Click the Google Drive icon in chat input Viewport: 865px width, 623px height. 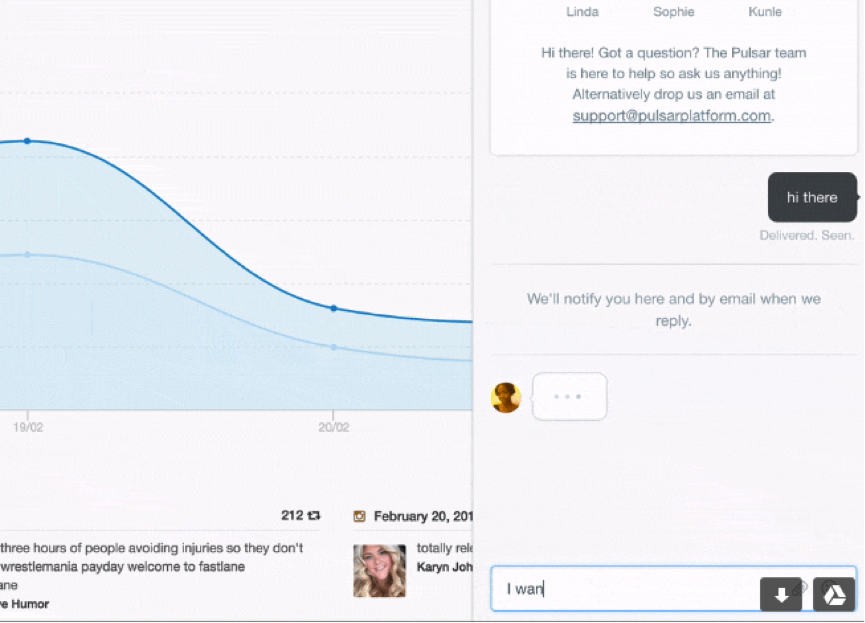834,594
